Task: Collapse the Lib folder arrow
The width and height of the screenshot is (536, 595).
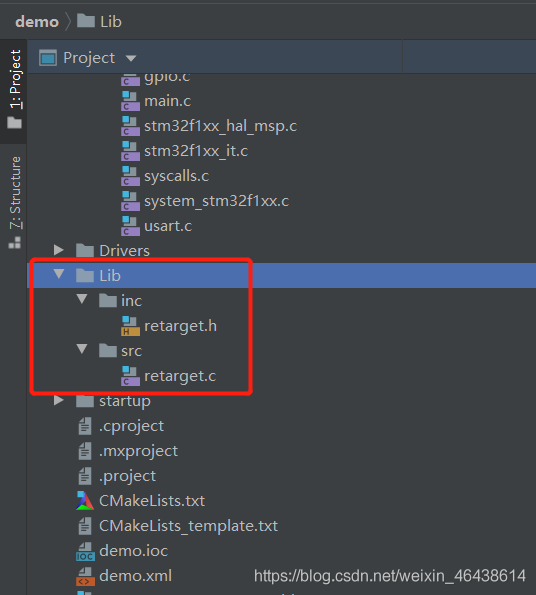Action: 59,274
